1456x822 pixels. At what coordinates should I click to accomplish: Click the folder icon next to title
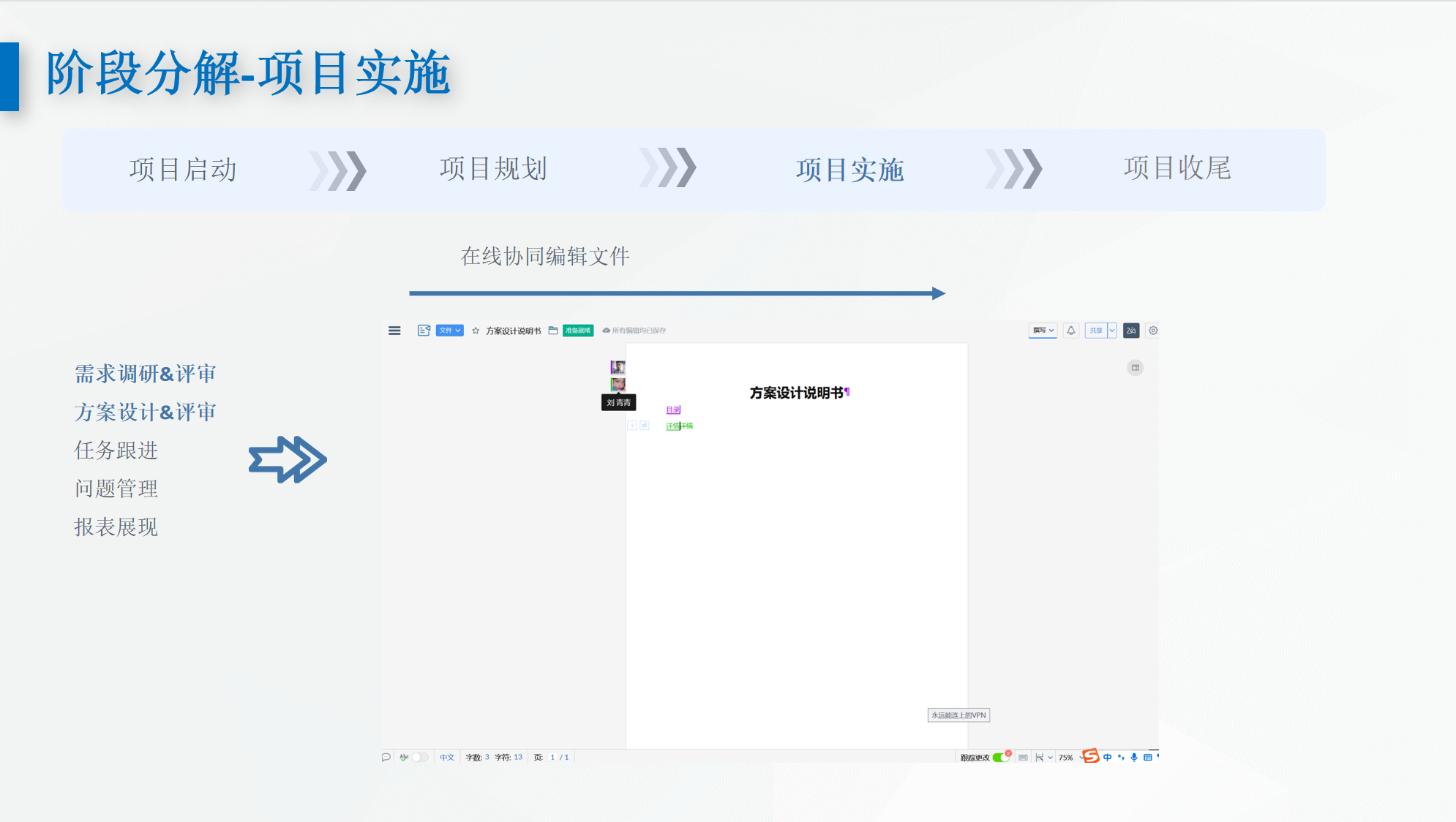pyautogui.click(x=553, y=331)
